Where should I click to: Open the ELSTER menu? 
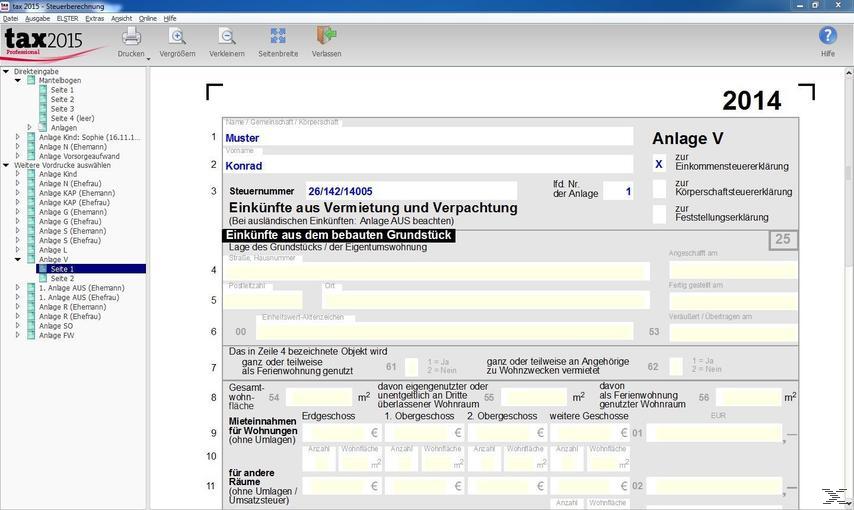[x=67, y=18]
